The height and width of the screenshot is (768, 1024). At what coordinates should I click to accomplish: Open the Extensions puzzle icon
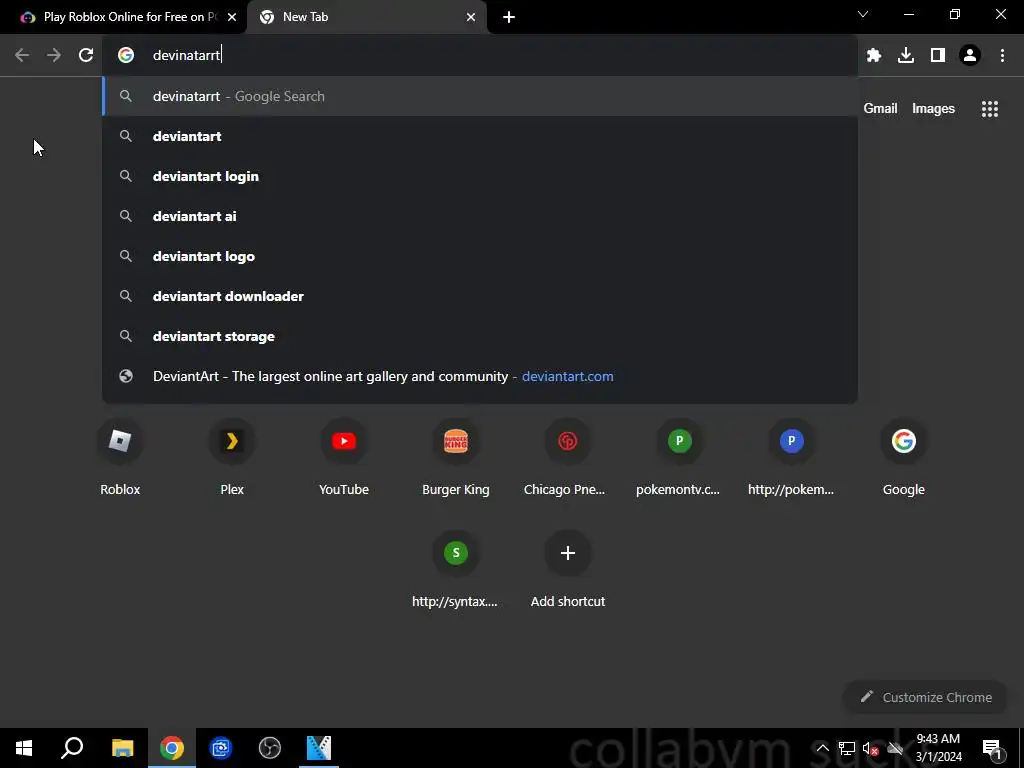click(x=874, y=55)
